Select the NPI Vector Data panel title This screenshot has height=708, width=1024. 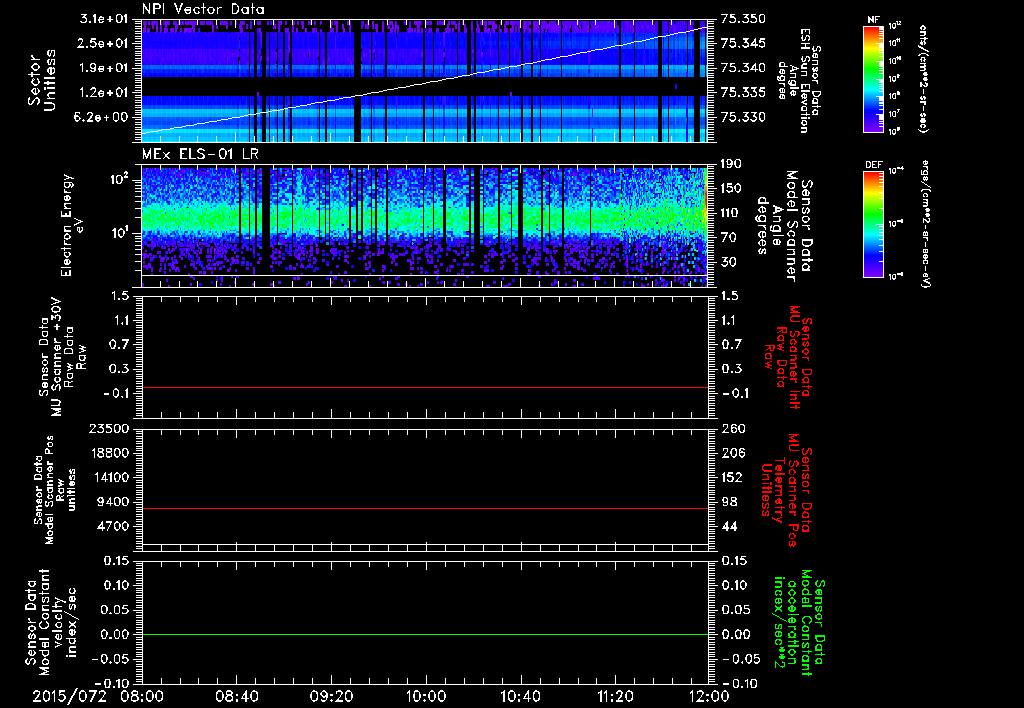pyautogui.click(x=203, y=9)
